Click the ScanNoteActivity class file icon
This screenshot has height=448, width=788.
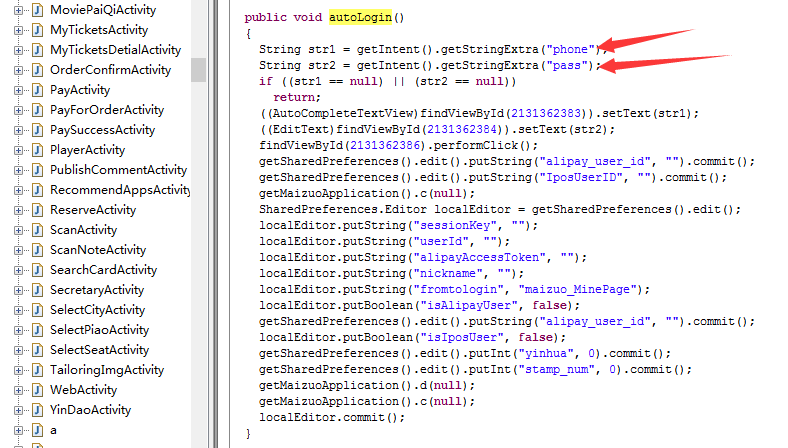point(38,250)
